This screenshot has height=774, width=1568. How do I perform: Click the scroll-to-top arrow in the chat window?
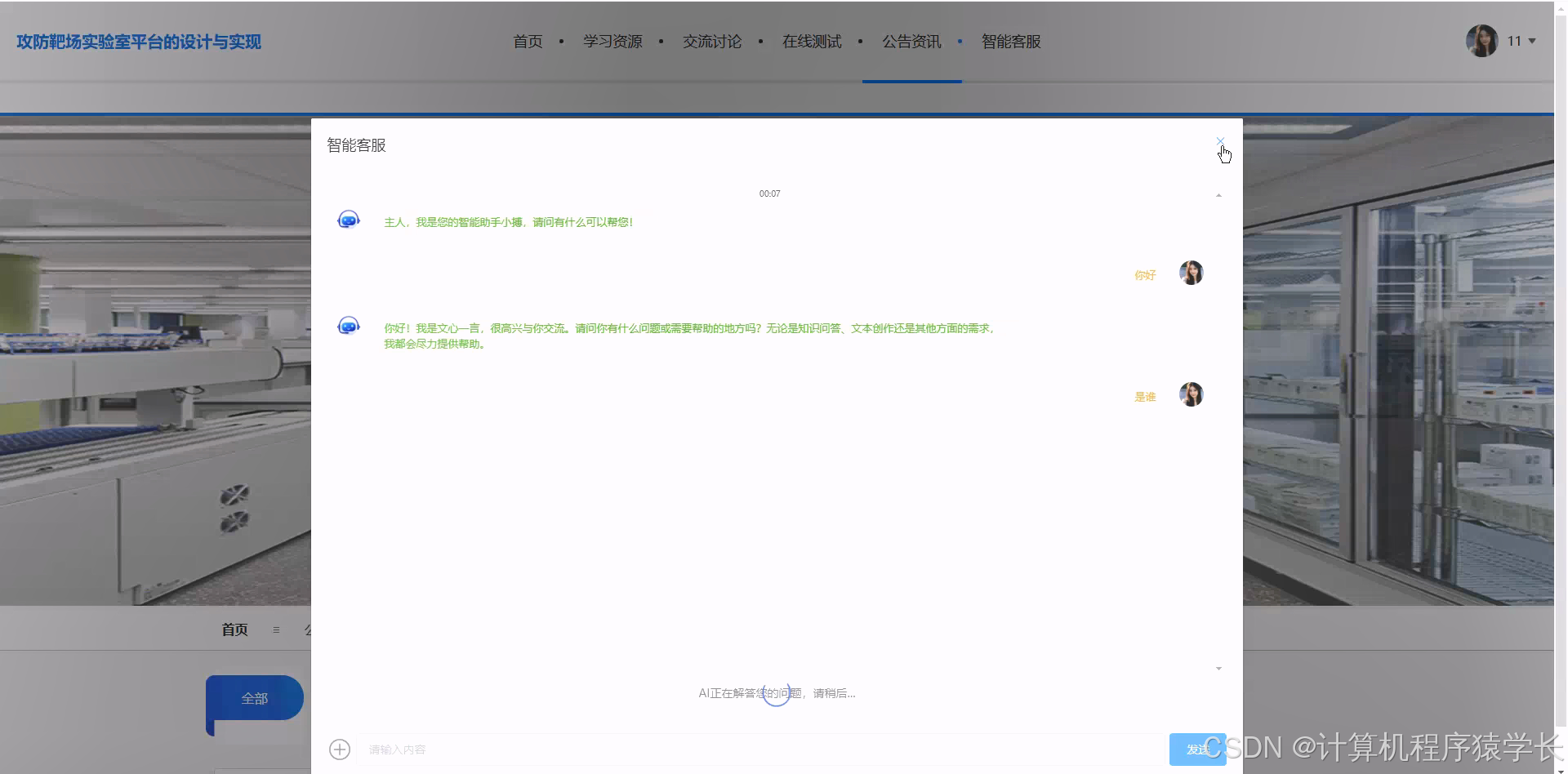(1219, 194)
